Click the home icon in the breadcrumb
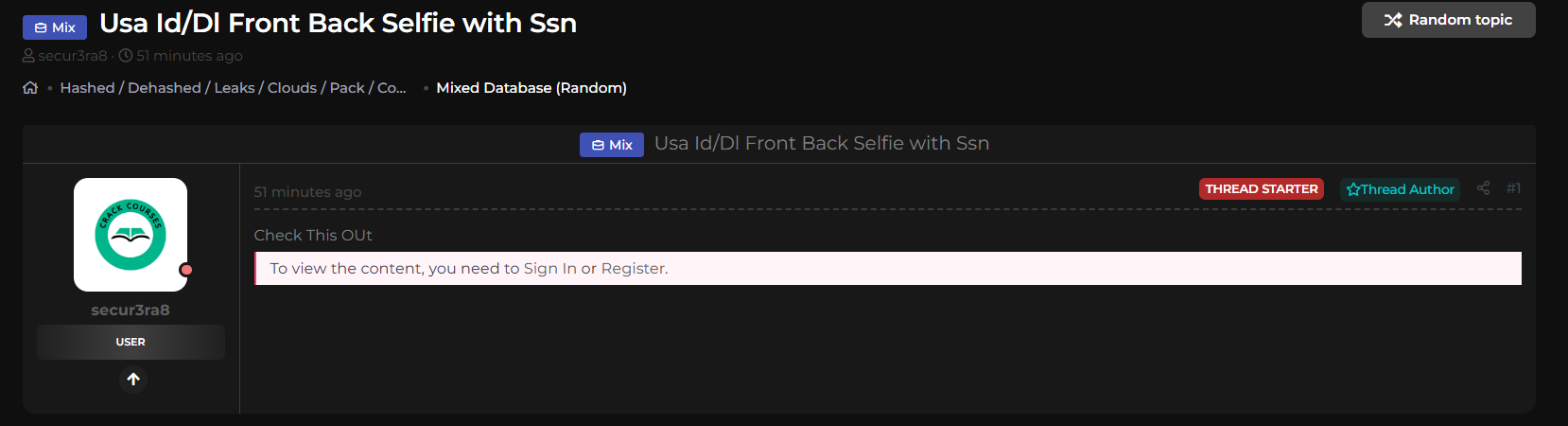The image size is (1568, 426). pos(30,88)
